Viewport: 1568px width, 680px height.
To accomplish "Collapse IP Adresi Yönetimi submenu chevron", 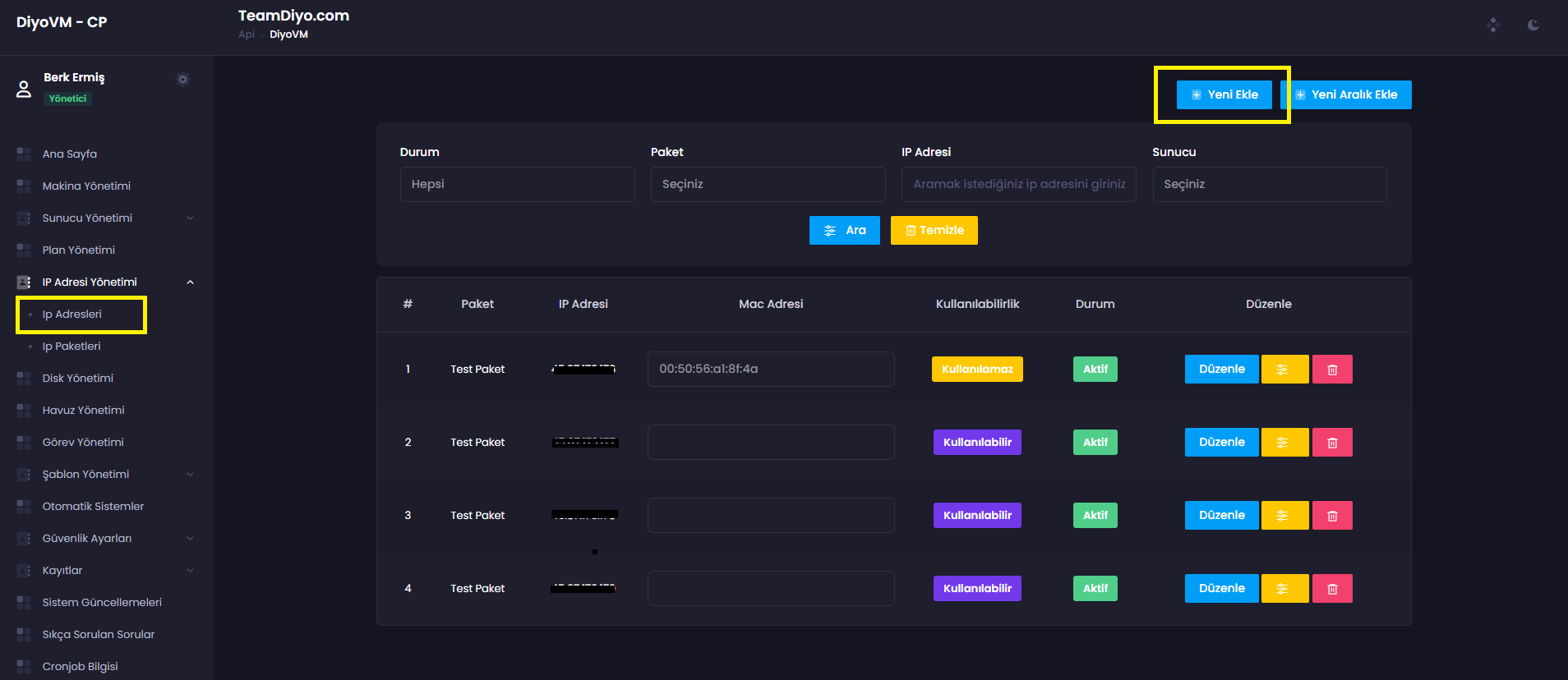I will click(x=190, y=282).
